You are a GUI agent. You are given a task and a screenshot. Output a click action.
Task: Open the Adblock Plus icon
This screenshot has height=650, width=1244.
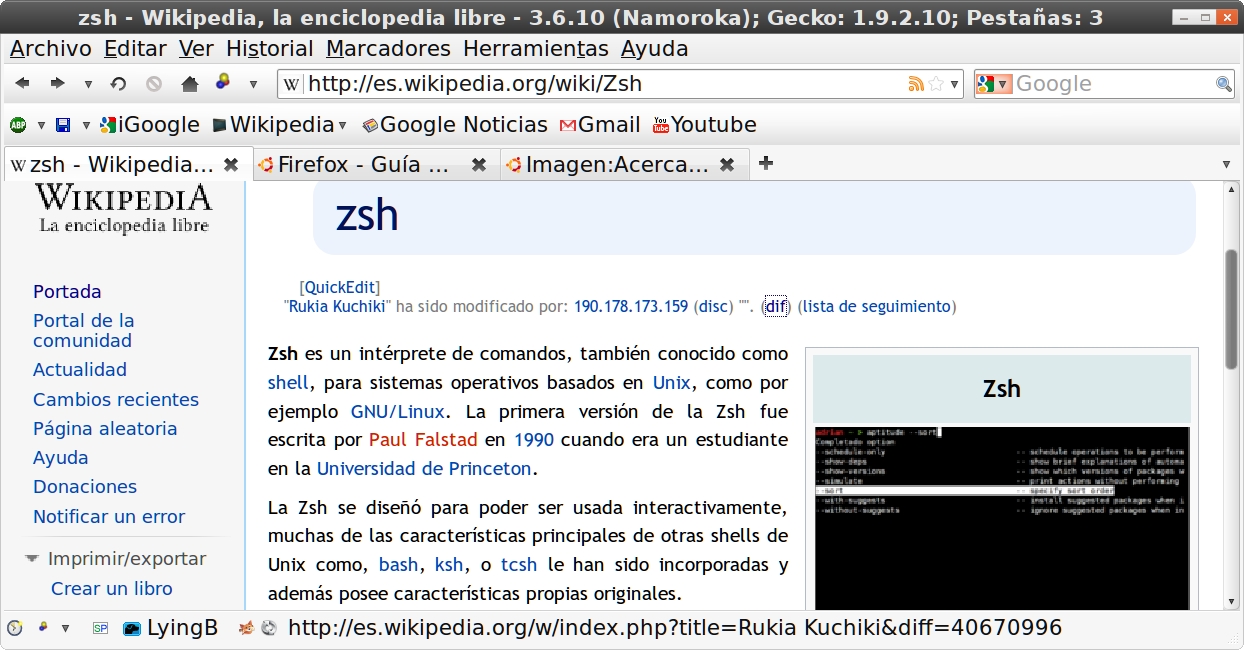pos(18,125)
